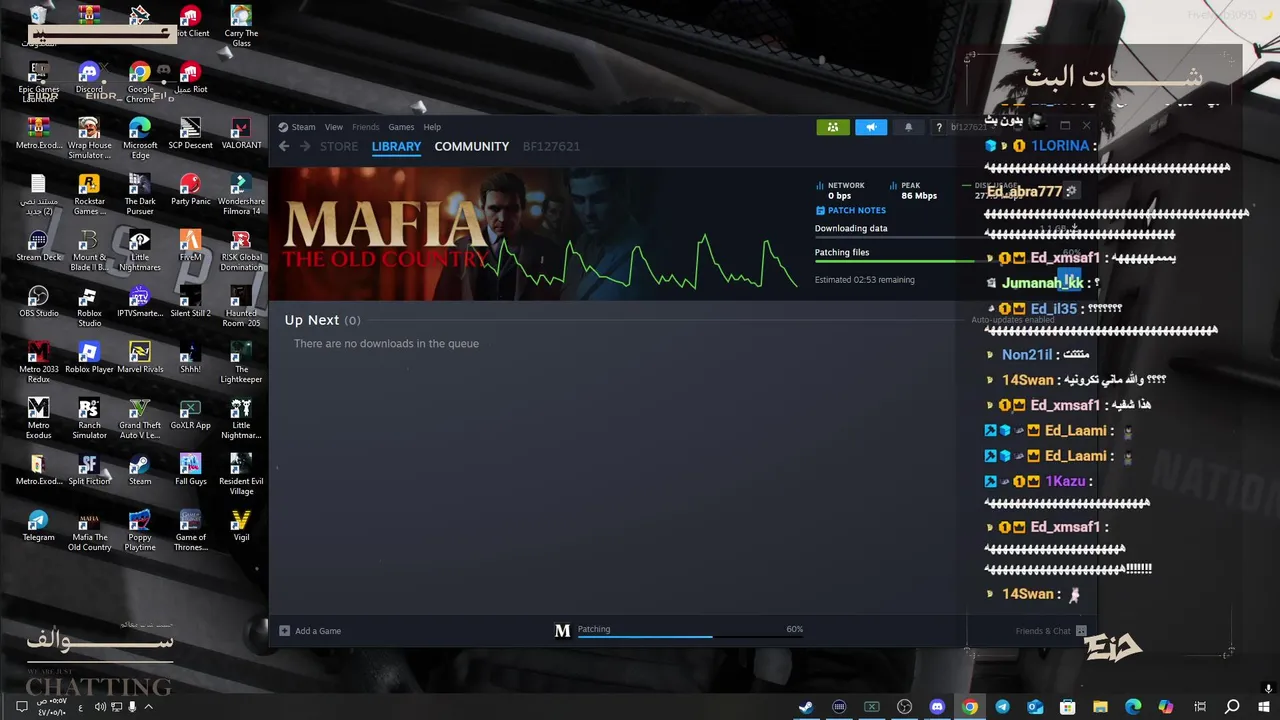
Task: Open the View menu in Steam
Action: [x=333, y=127]
